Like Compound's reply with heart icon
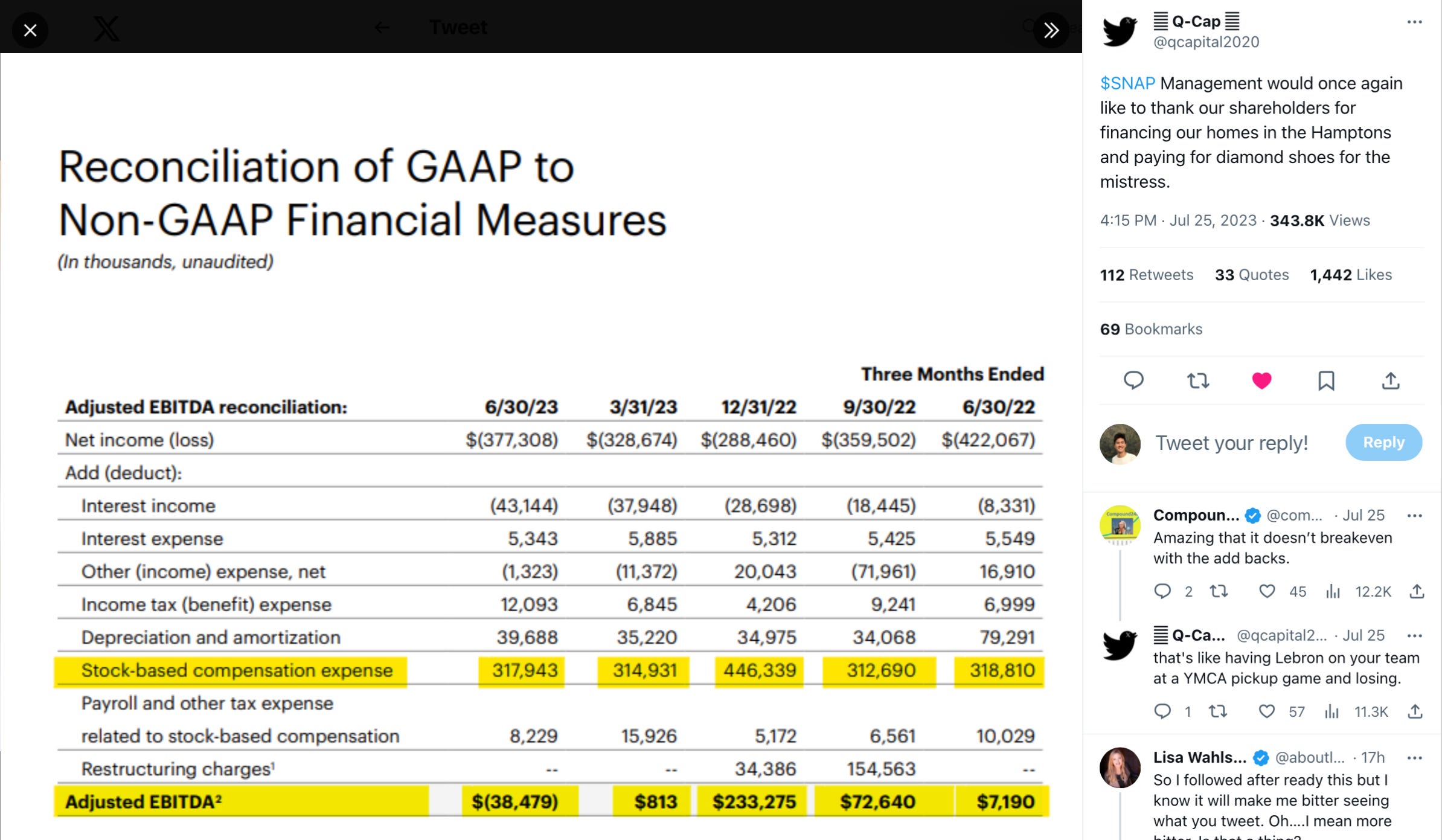Screen dimensions: 1442x840 pos(1267,591)
